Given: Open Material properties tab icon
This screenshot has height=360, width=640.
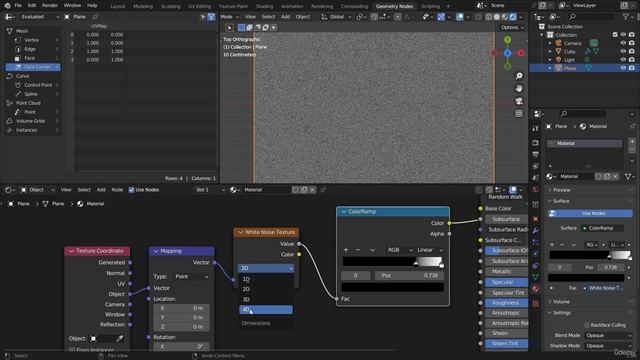Looking at the screenshot, I should (x=536, y=289).
